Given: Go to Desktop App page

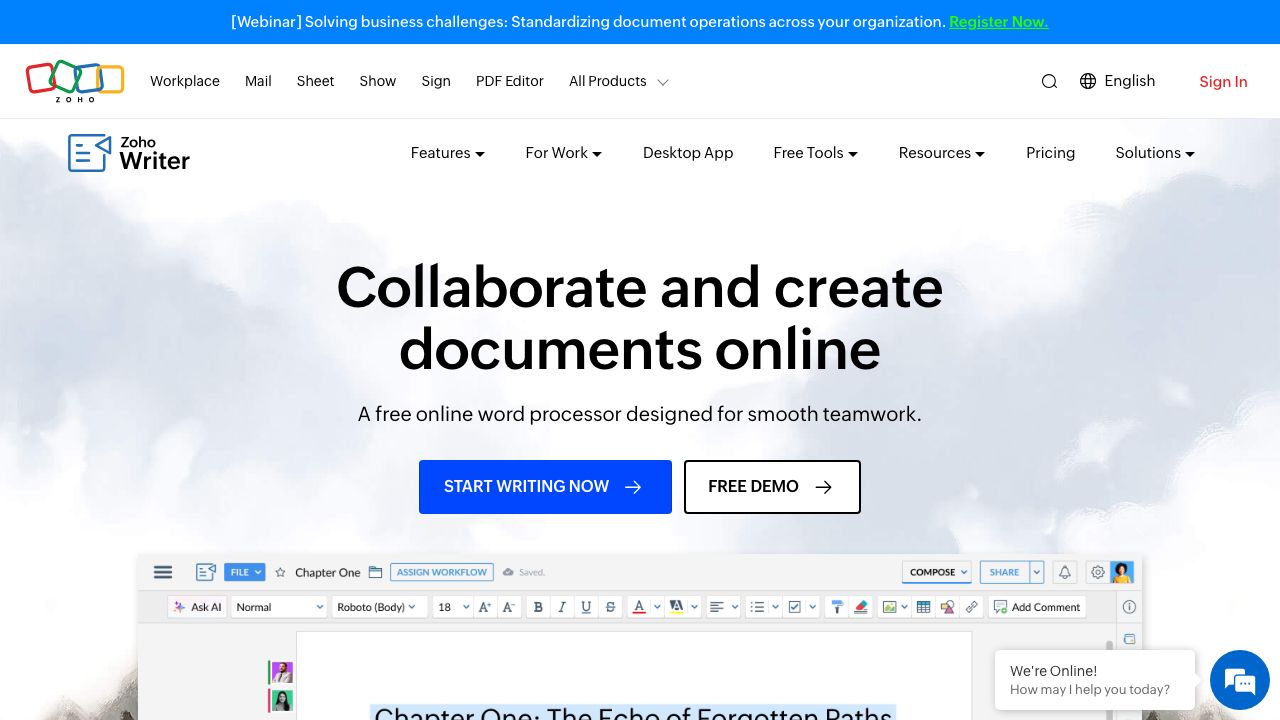Looking at the screenshot, I should tap(688, 153).
